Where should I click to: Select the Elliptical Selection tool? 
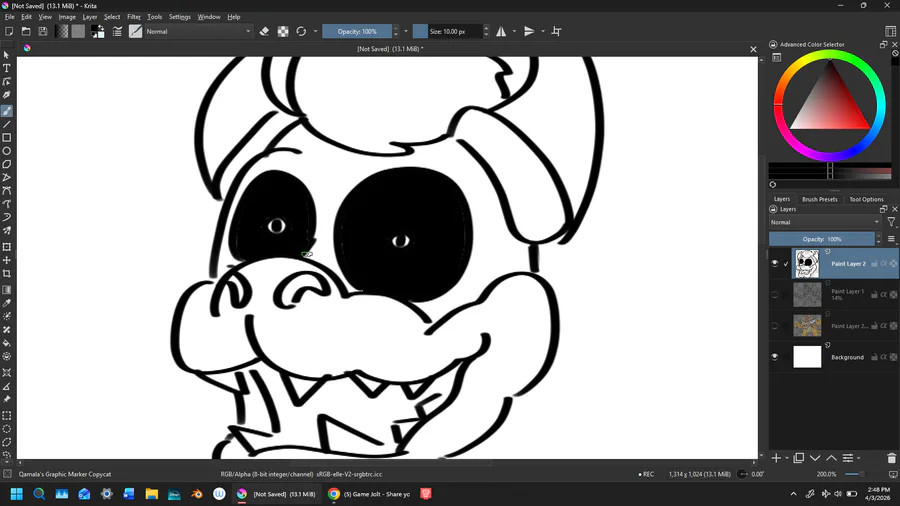[7, 429]
